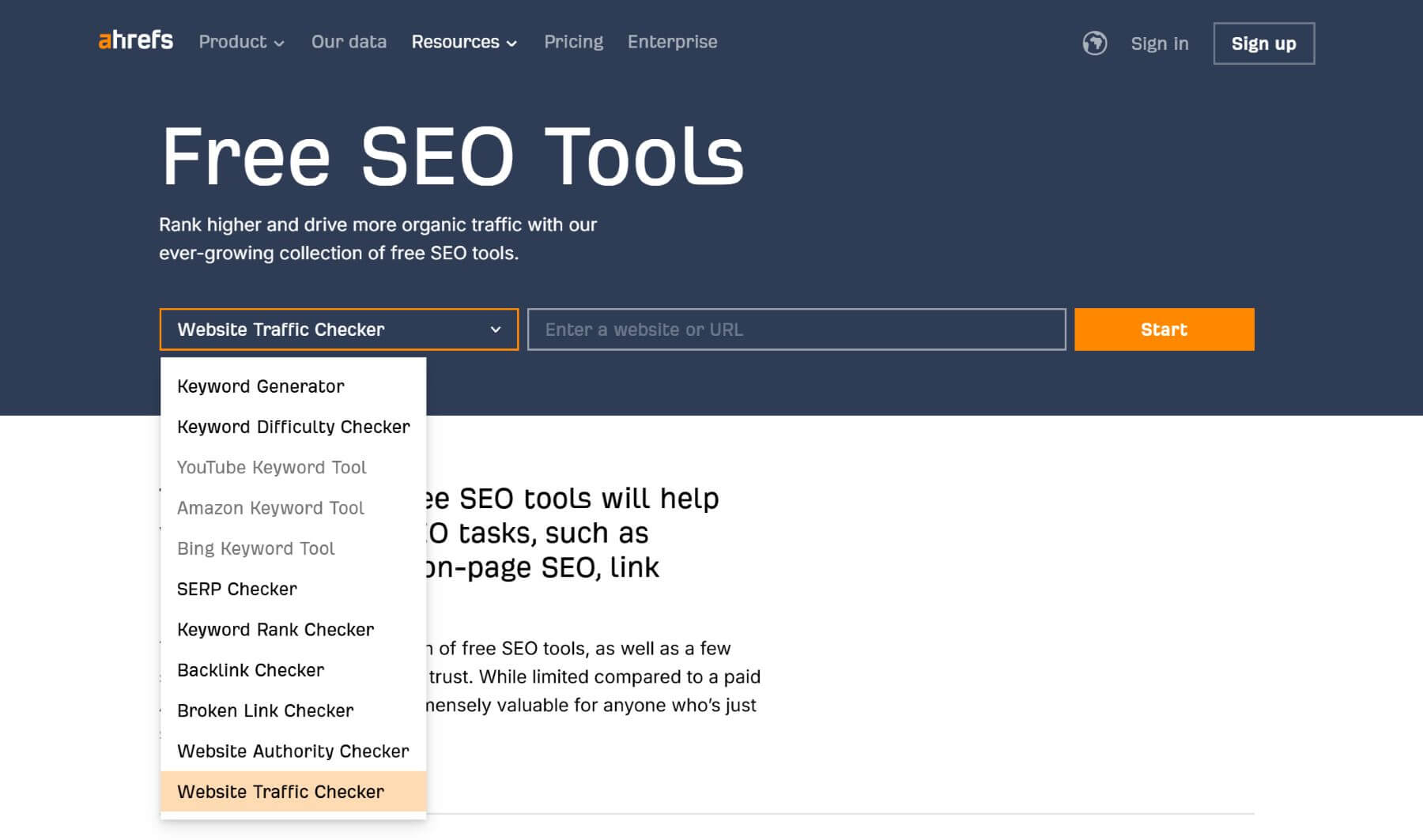Select Keyword Generator from the list
1423x840 pixels.
260,386
